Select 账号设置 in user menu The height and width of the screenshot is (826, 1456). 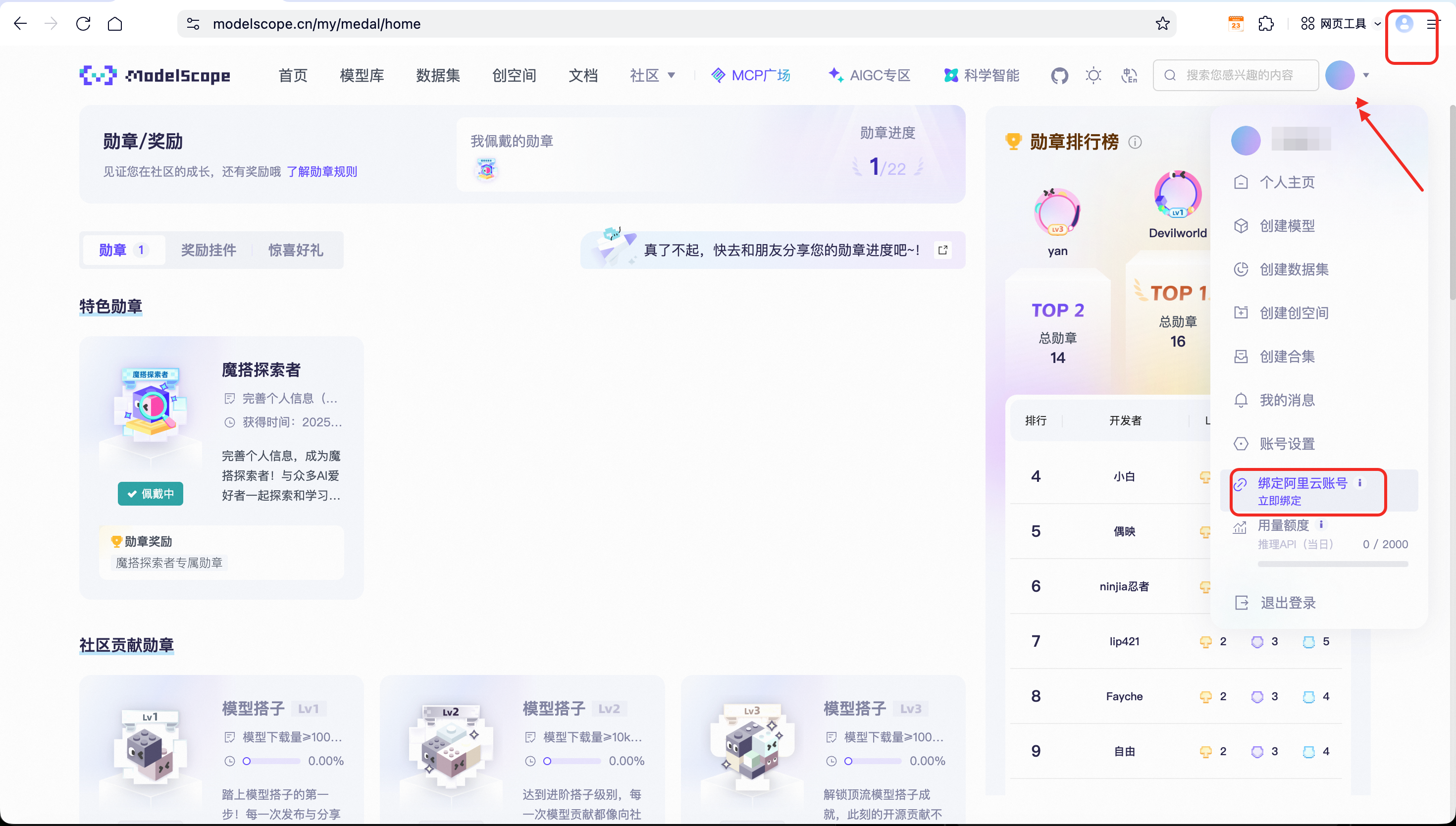click(1287, 444)
